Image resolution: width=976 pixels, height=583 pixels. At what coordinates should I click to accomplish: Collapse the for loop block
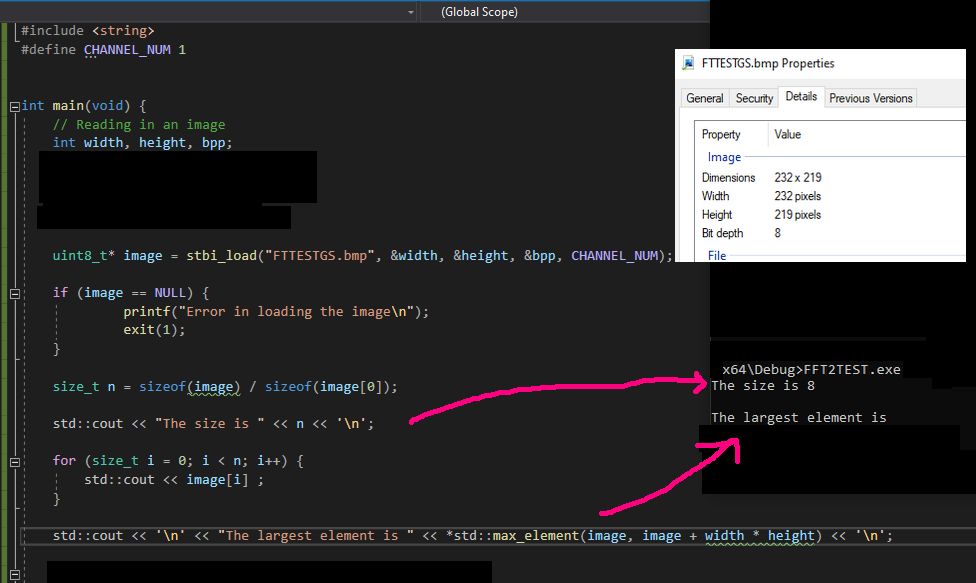tap(14, 462)
